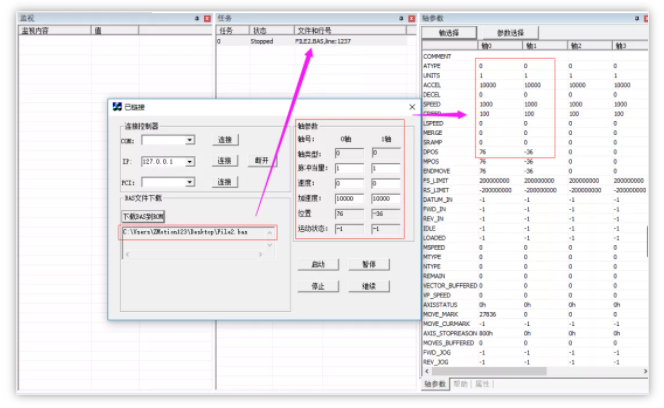Click the 文件和行号 column header in 任务 panel
Viewport: 664px width, 408px height.
coord(350,31)
